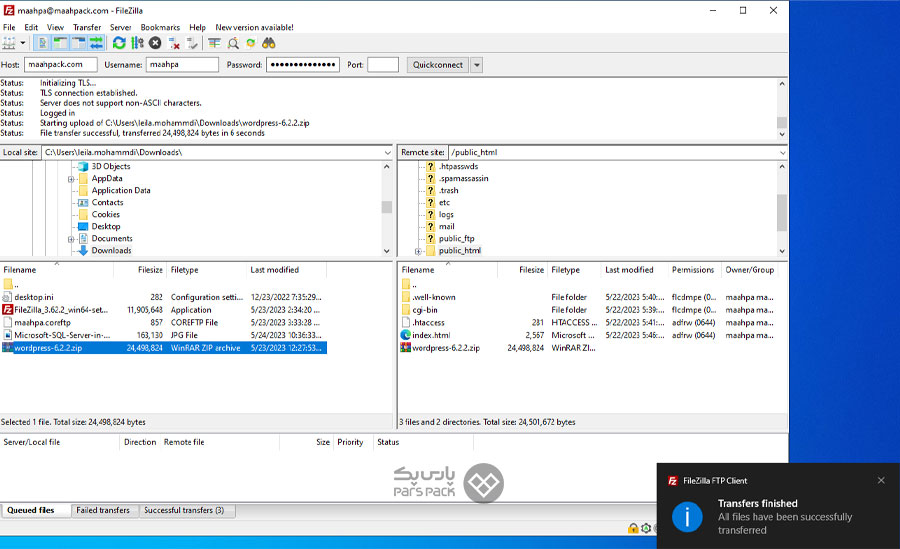Open the Transfer menu
Screen dimensions: 900x549
pos(87,27)
